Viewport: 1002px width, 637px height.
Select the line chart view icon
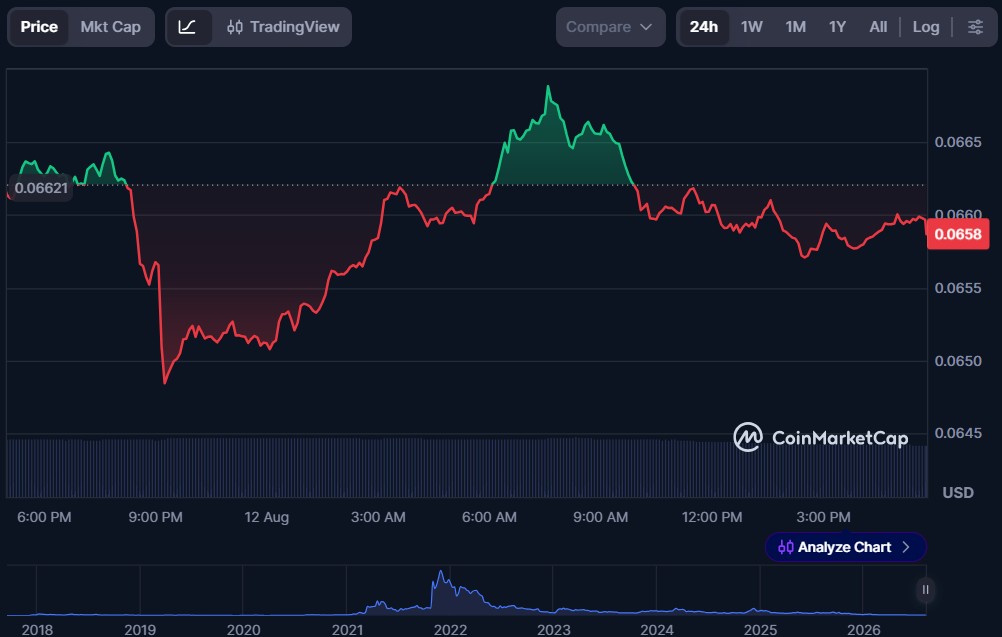[x=187, y=27]
